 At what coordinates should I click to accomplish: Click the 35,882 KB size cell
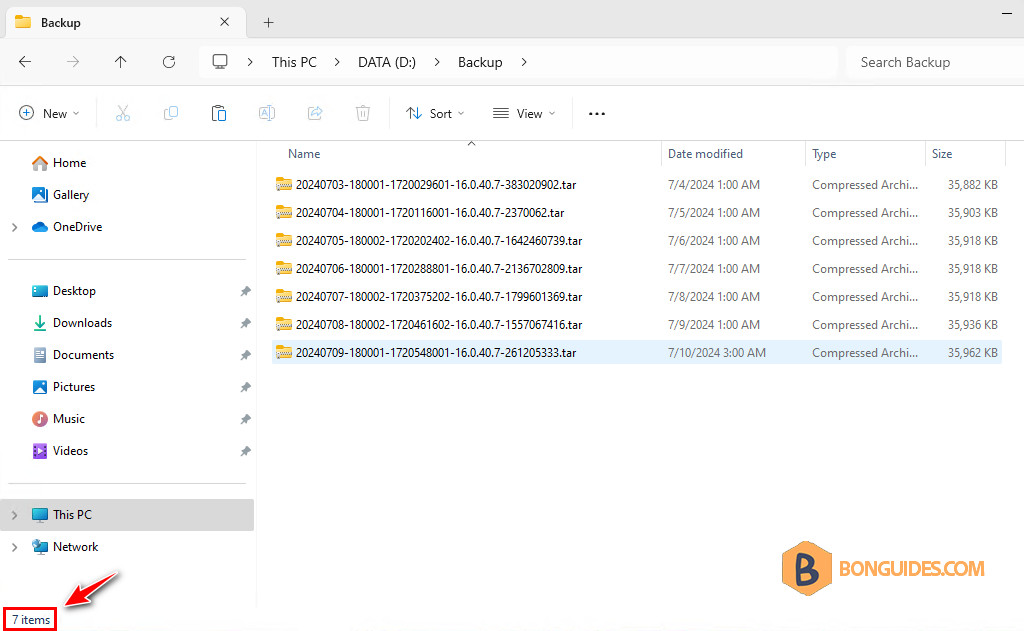(972, 185)
